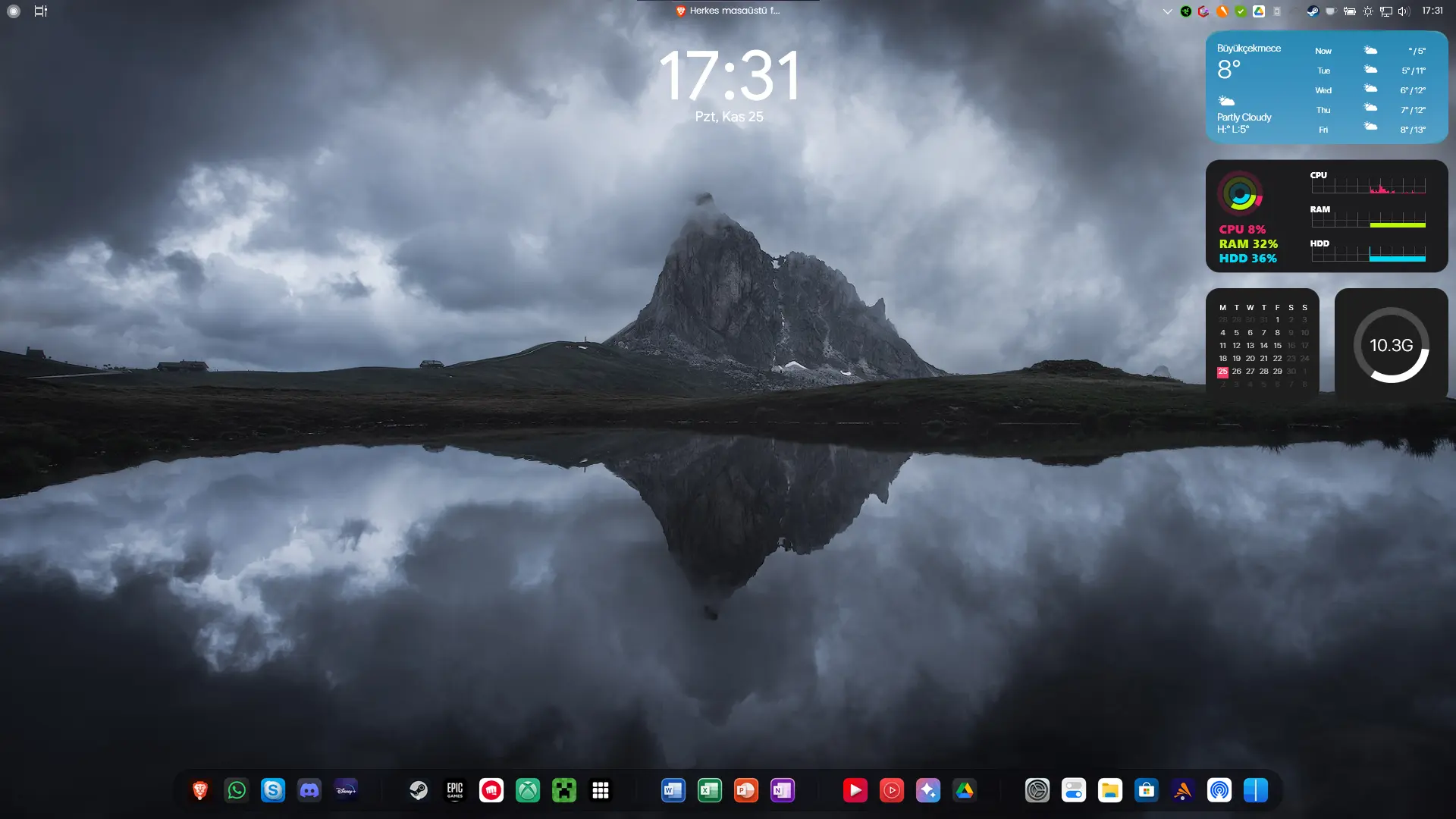The height and width of the screenshot is (819, 1456).
Task: Open Google Drive from the dock
Action: coord(965,790)
